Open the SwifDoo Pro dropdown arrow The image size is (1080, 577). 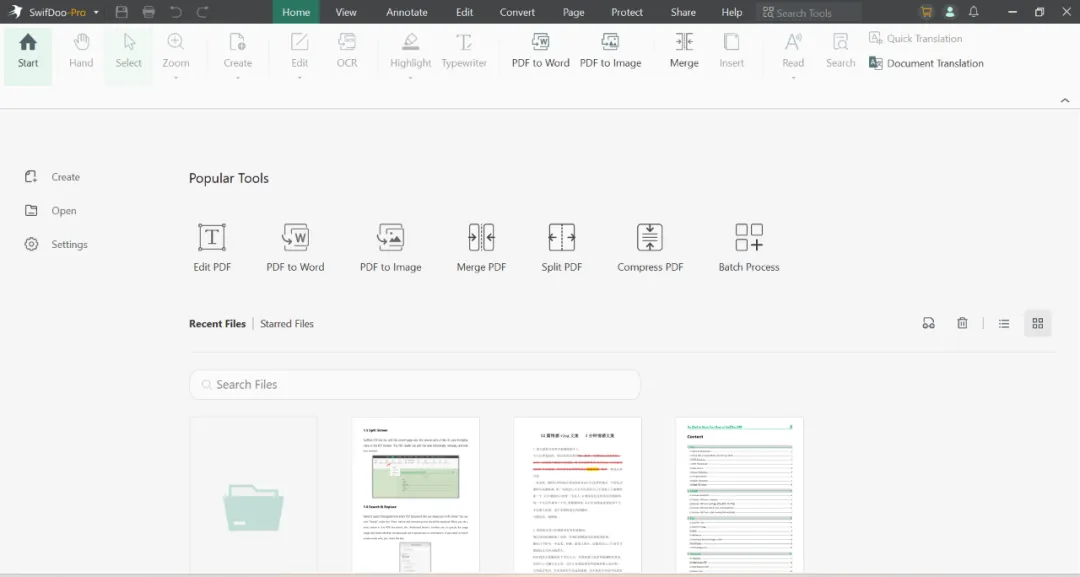(96, 12)
